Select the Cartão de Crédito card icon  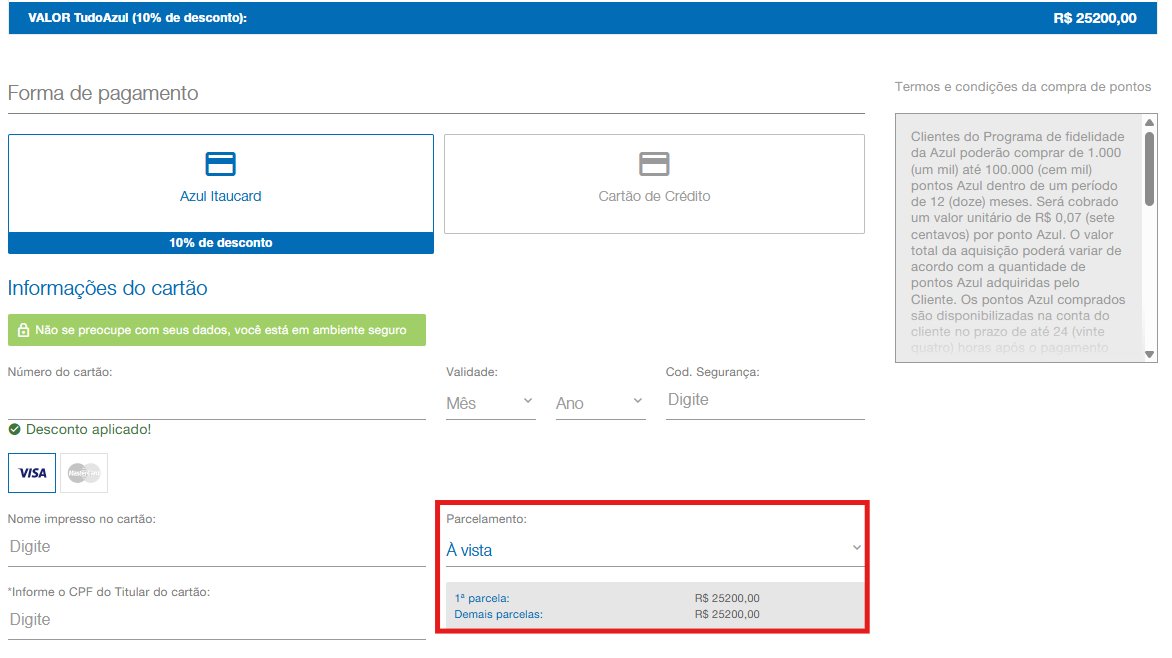pos(654,164)
